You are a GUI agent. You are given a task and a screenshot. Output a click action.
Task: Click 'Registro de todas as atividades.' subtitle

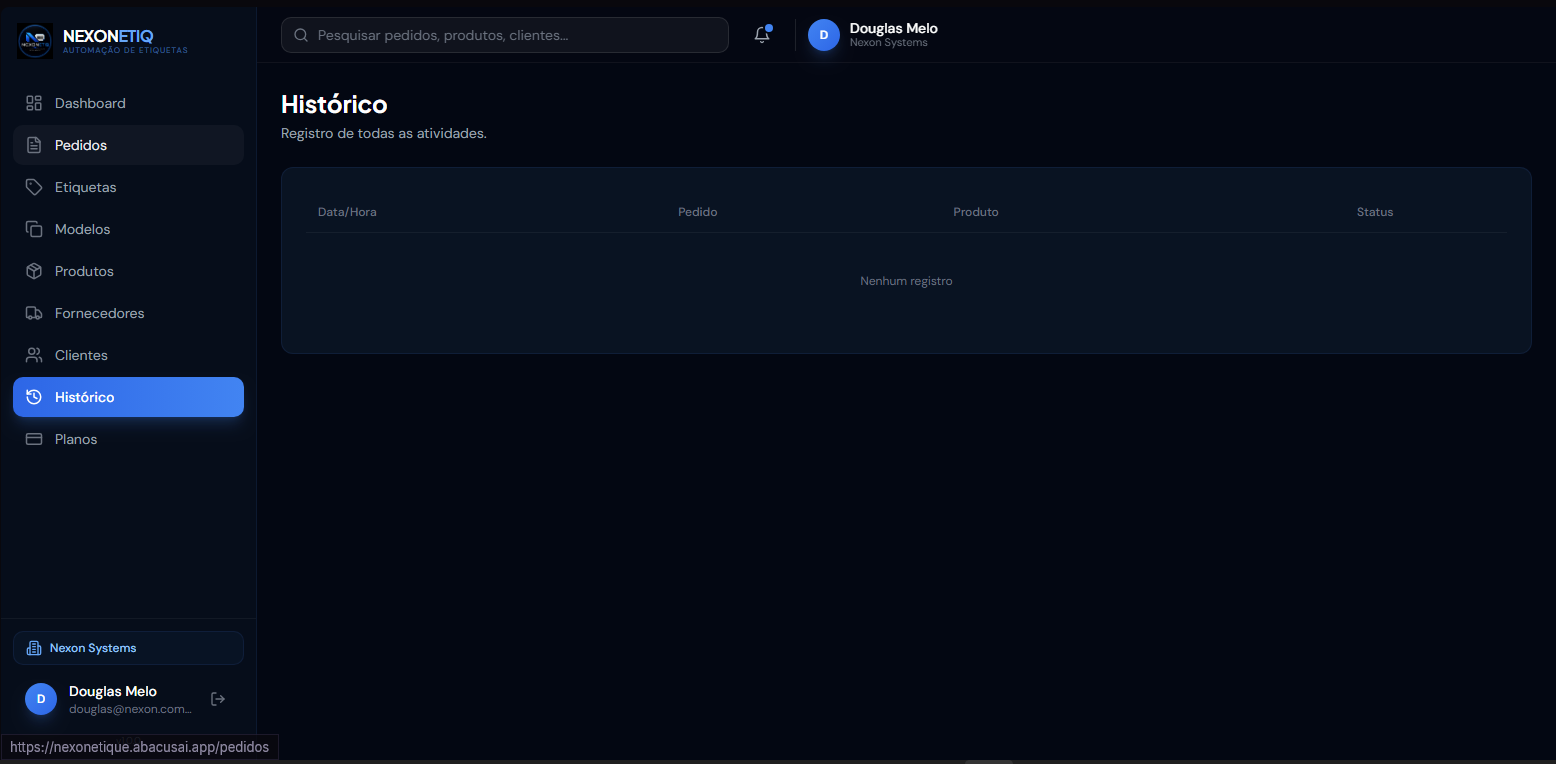[384, 133]
